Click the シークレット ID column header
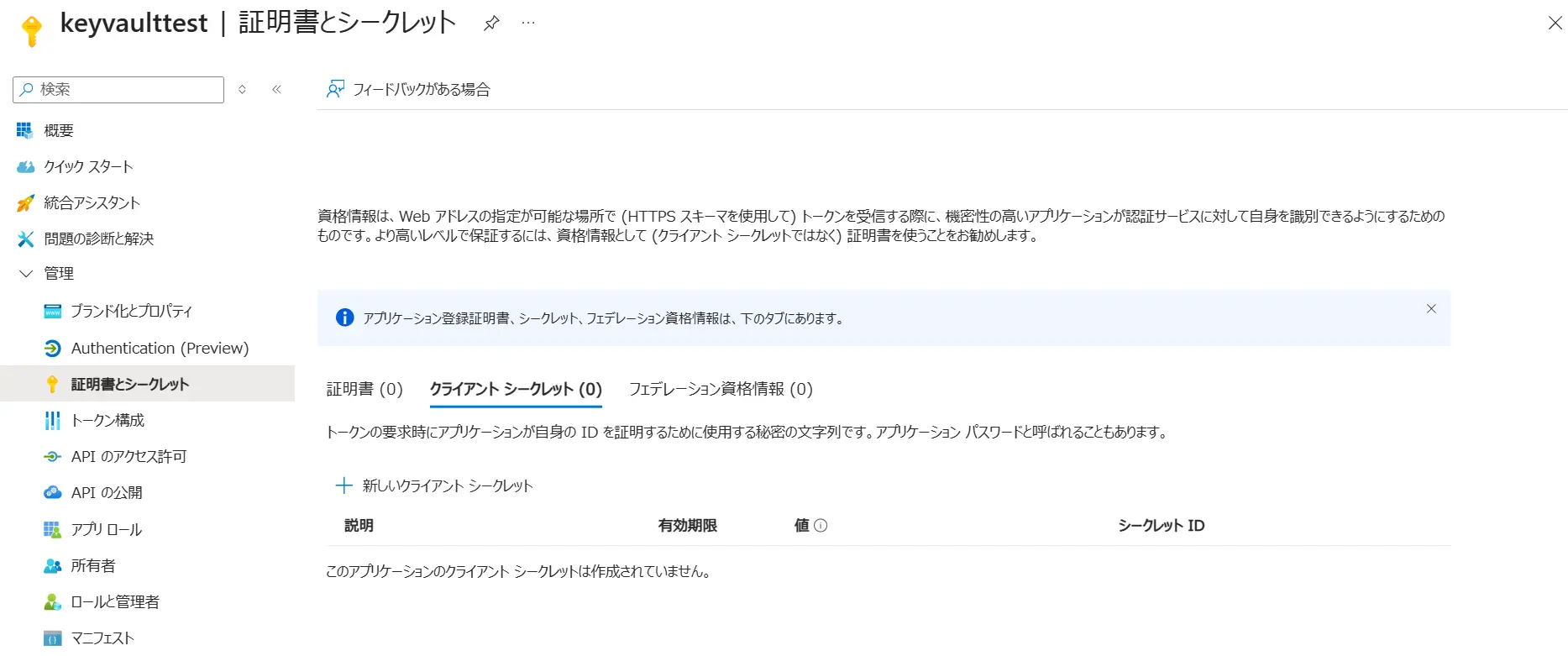Image resolution: width=1568 pixels, height=656 pixels. point(1162,526)
